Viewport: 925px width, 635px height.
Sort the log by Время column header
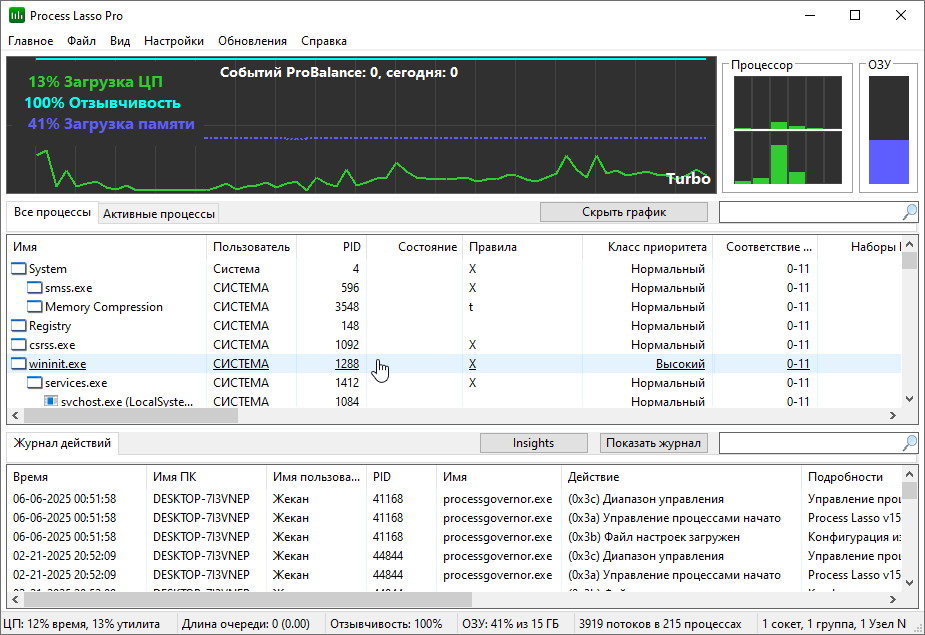pyautogui.click(x=77, y=477)
